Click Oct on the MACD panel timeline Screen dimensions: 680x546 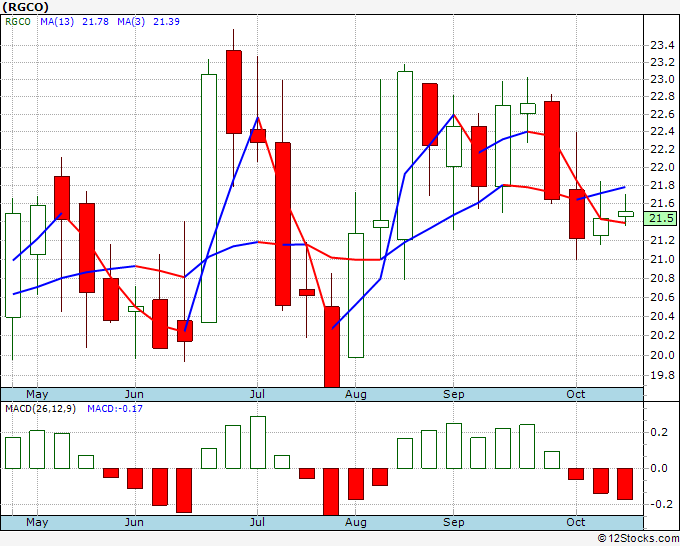click(x=575, y=522)
